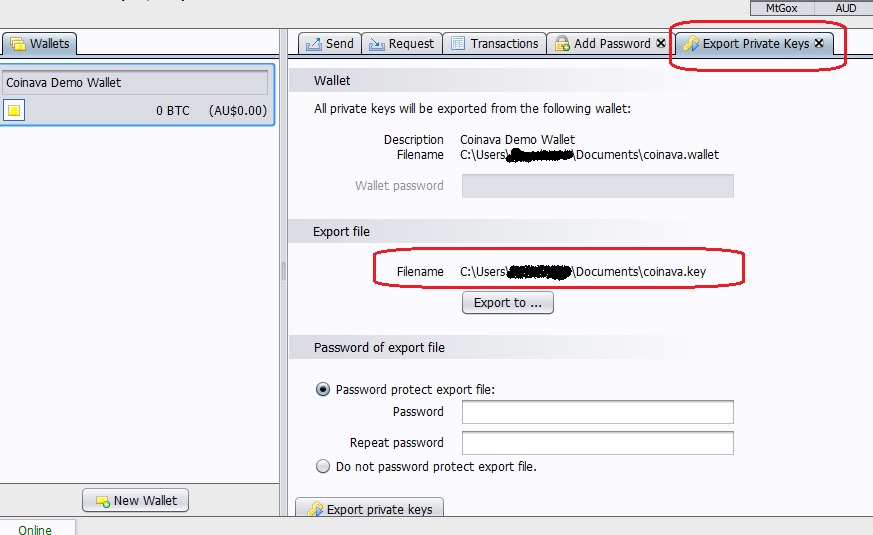Screen dimensions: 873x535
Task: Create a New Wallet
Action: [x=135, y=500]
